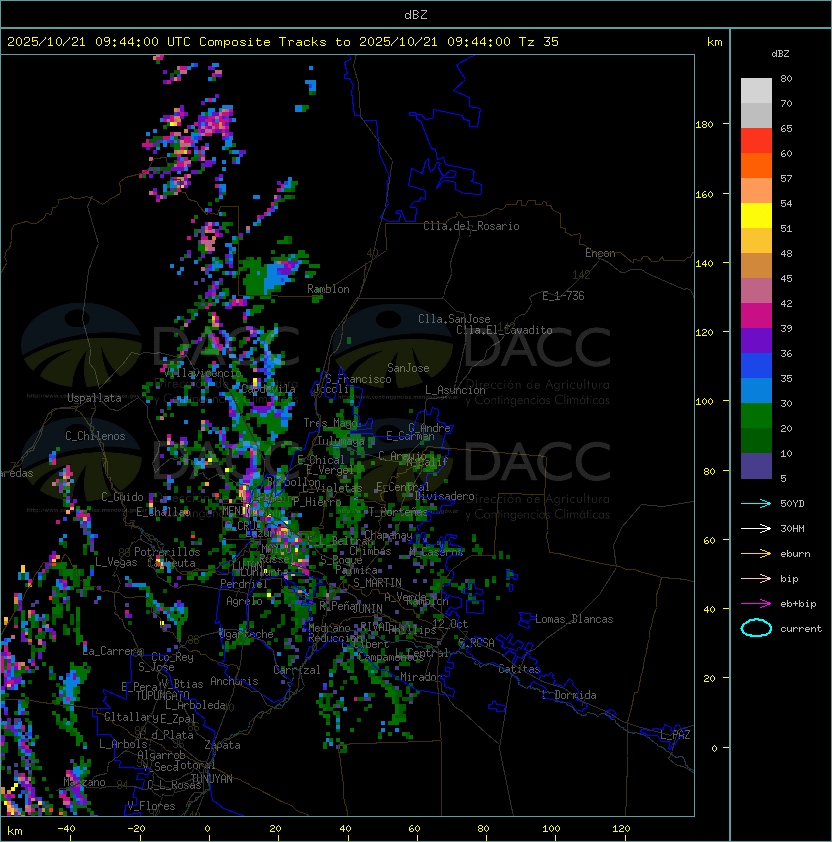Viewport: 832px width, 842px height.
Task: Click the Mirador place label
Action: (421, 678)
